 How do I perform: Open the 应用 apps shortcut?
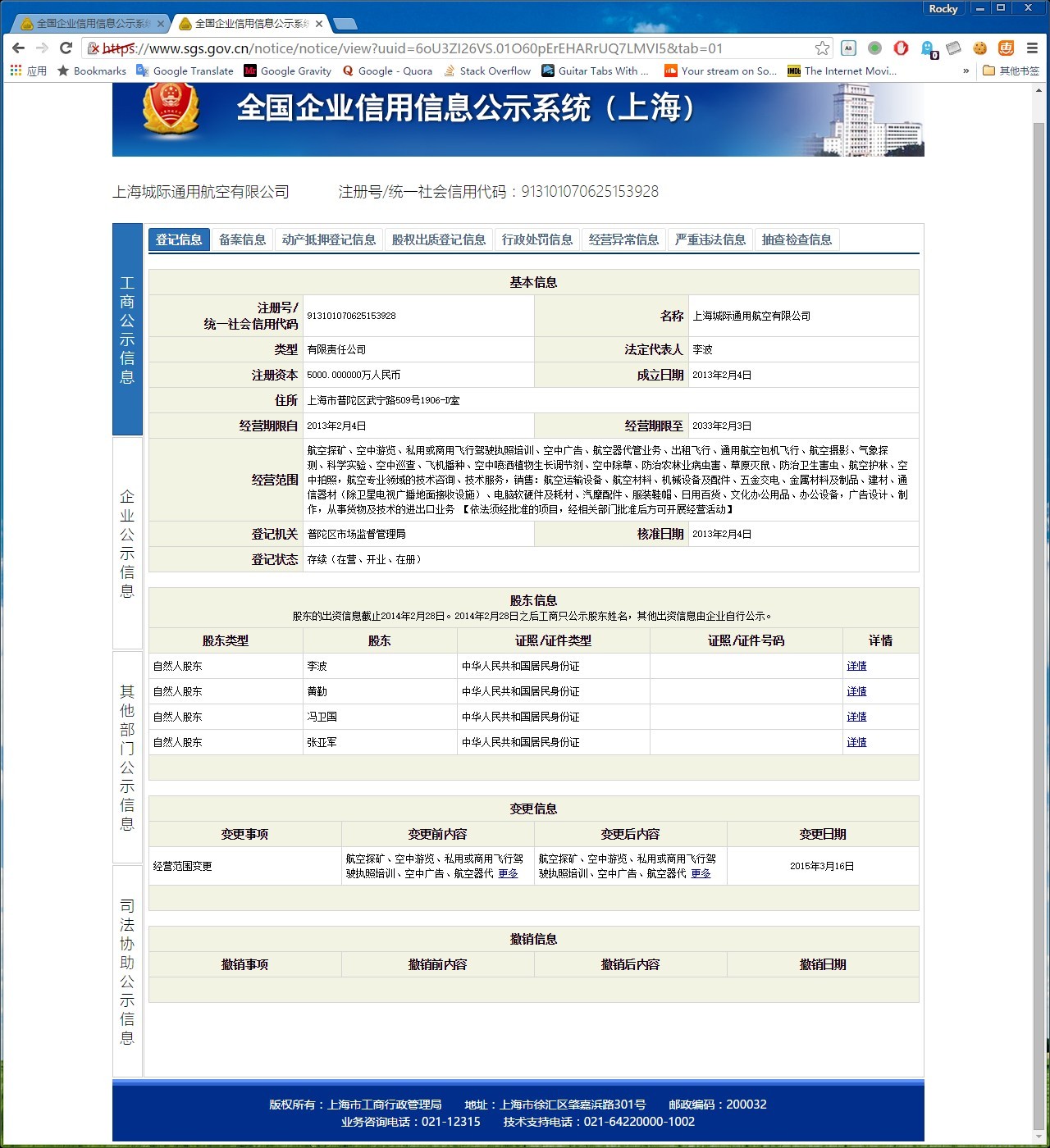29,71
